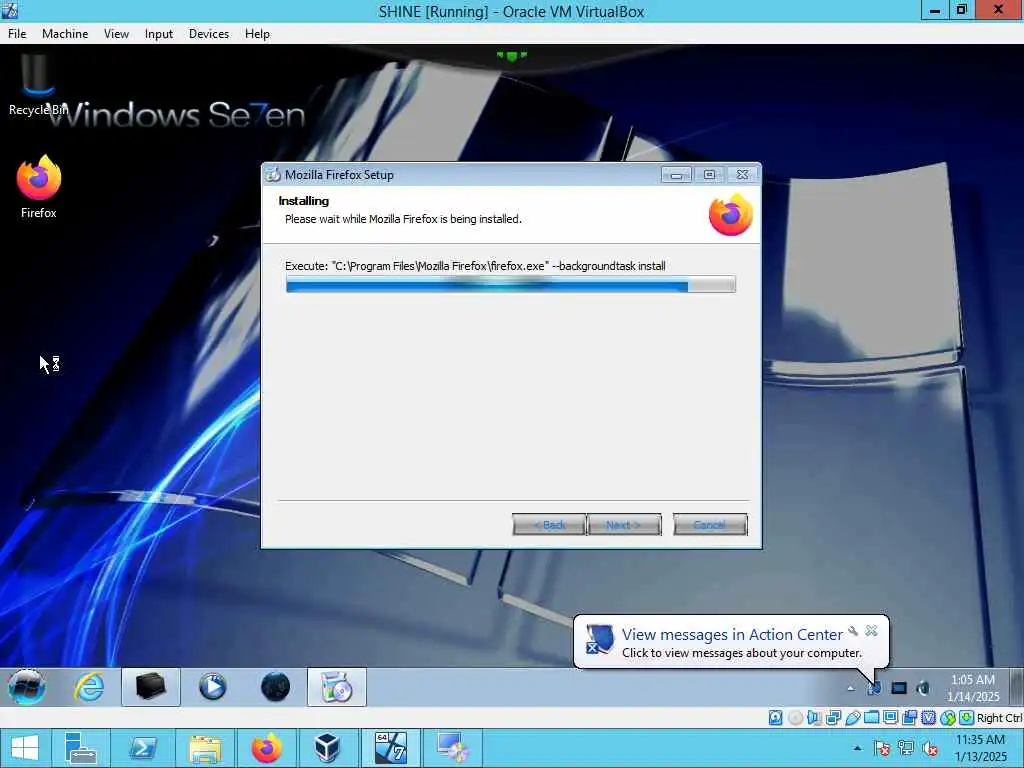This screenshot has width=1024, height=768.
Task: Click the host muted speaker tray icon
Action: click(x=930, y=748)
